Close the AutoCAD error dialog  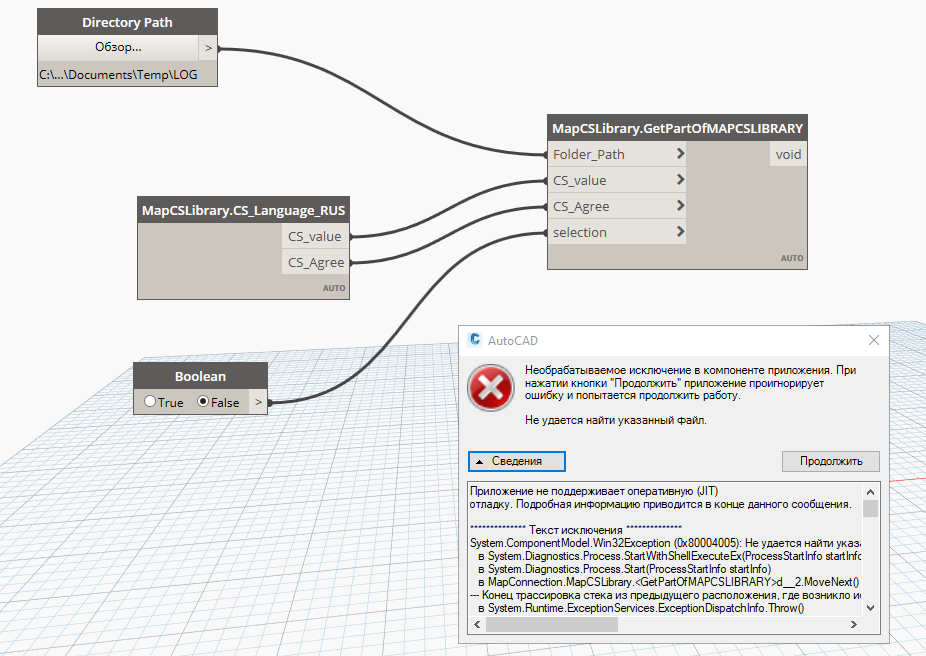pyautogui.click(x=874, y=340)
